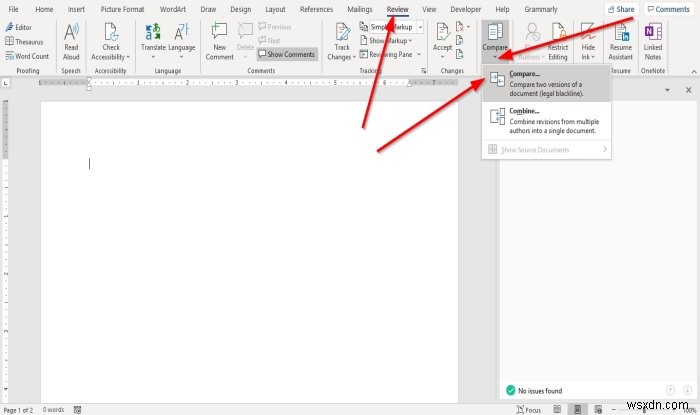700x415 pixels.
Task: Open the Word Count tool
Action: click(x=27, y=56)
